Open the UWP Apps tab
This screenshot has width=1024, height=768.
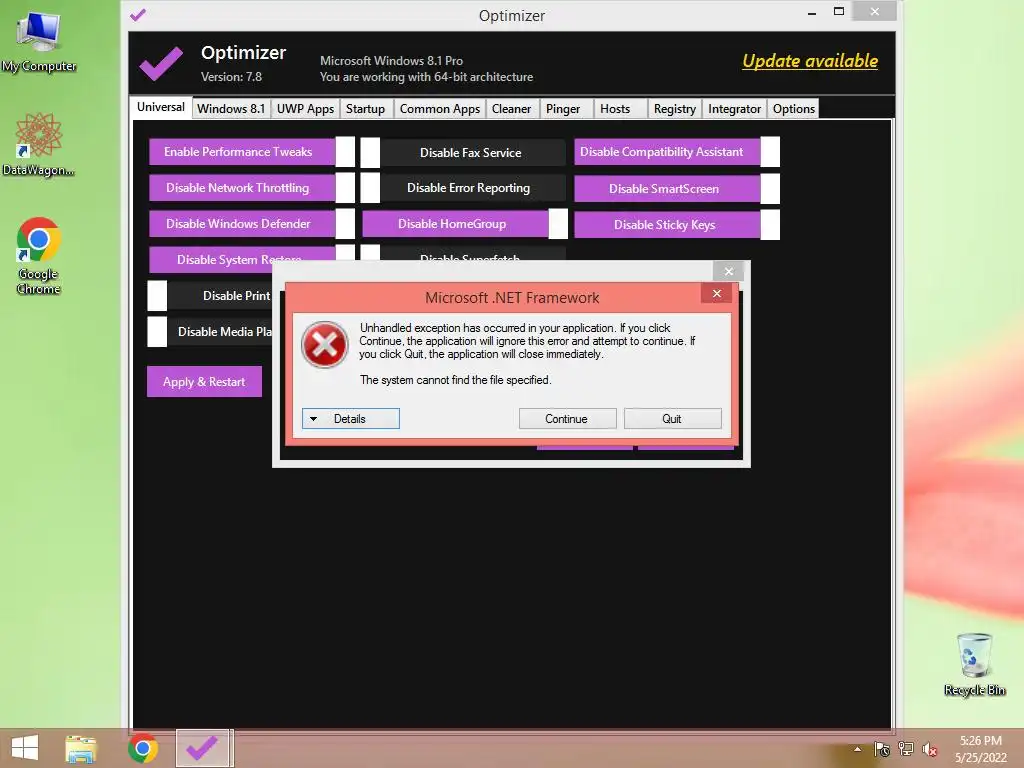[x=305, y=108]
